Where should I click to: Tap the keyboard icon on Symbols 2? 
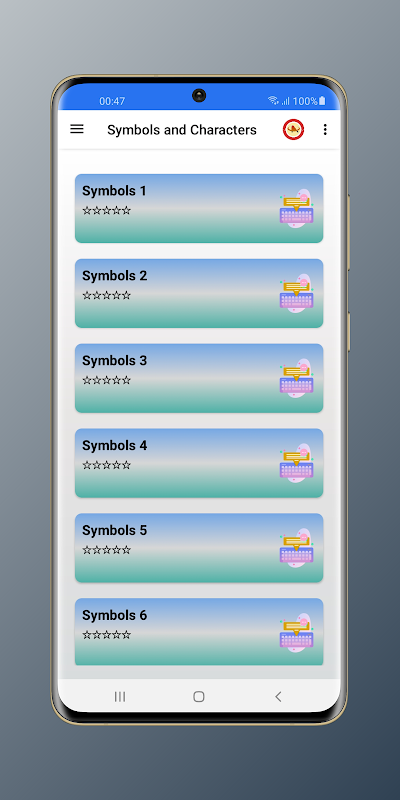coord(296,294)
